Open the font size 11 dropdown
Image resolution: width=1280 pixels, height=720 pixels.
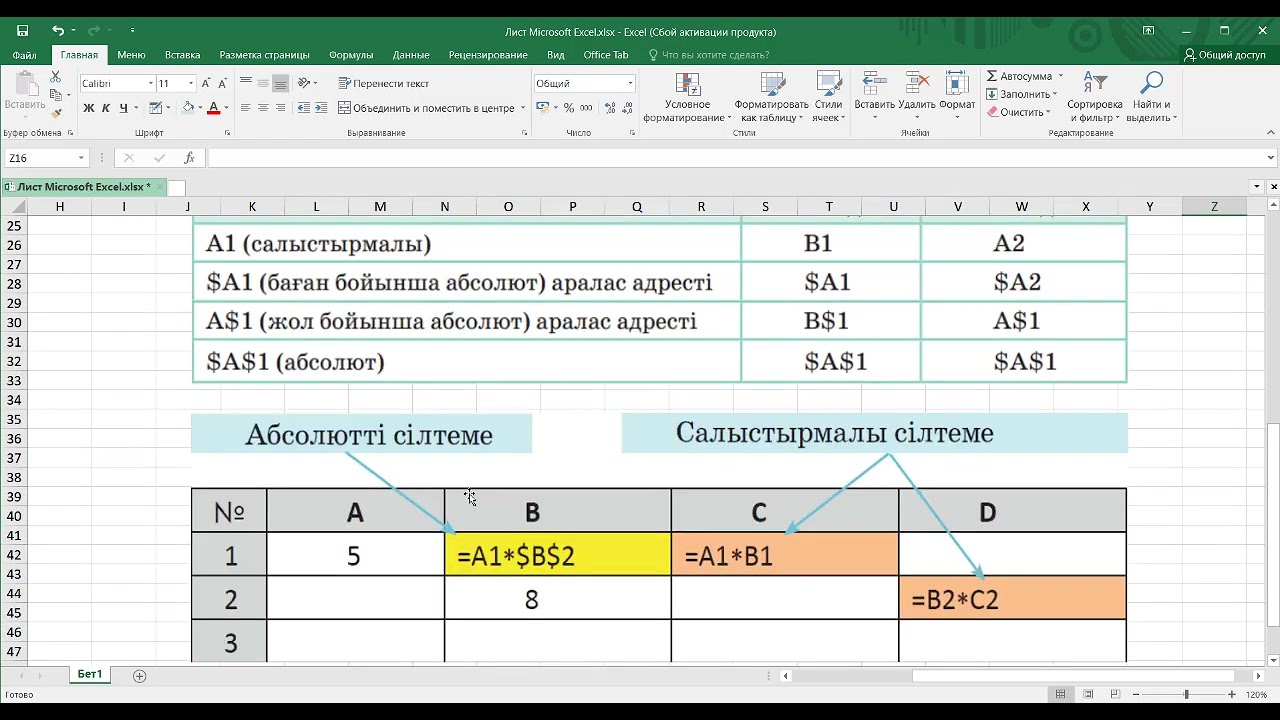click(190, 84)
